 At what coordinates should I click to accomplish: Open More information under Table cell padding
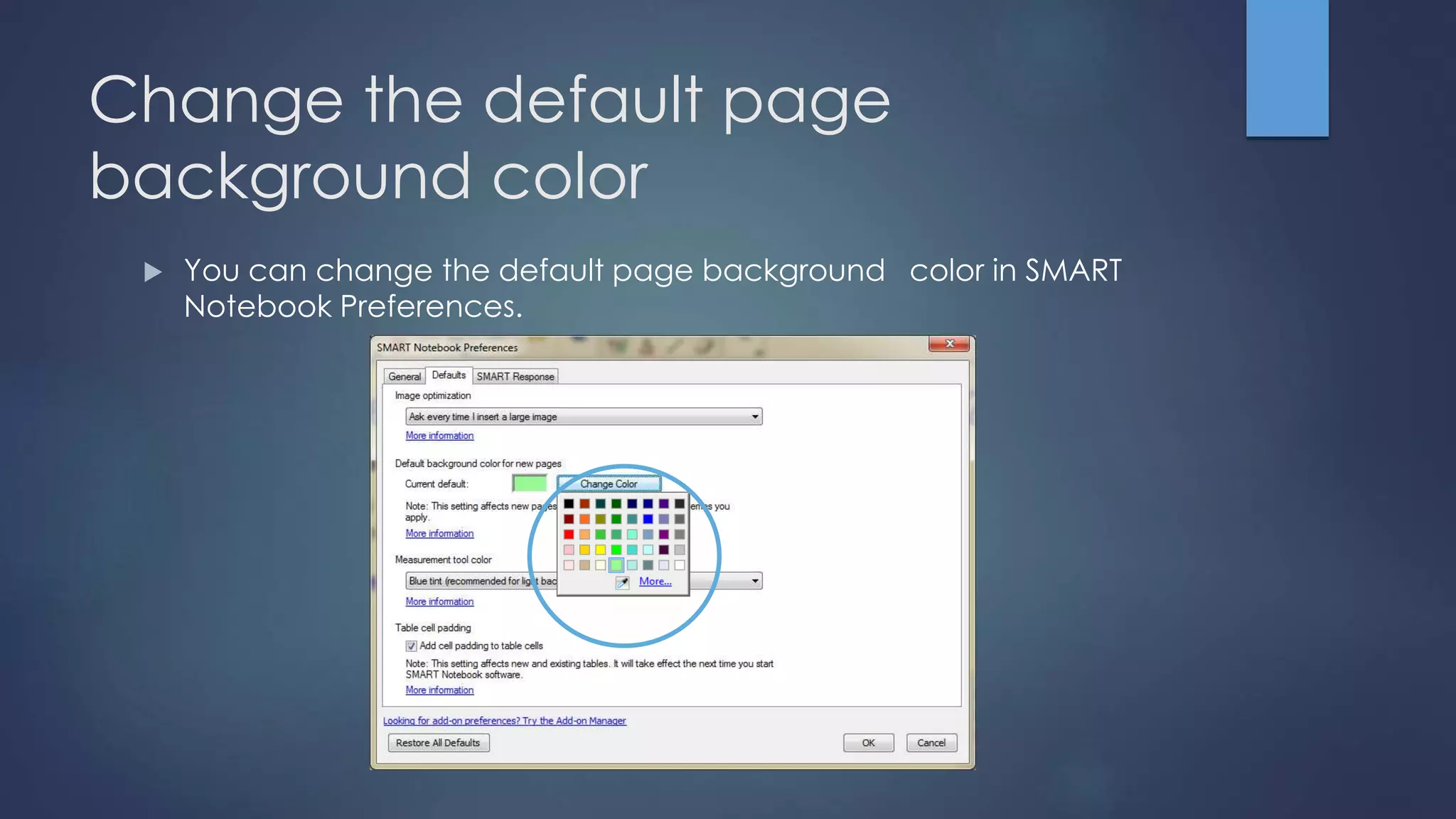(x=439, y=690)
